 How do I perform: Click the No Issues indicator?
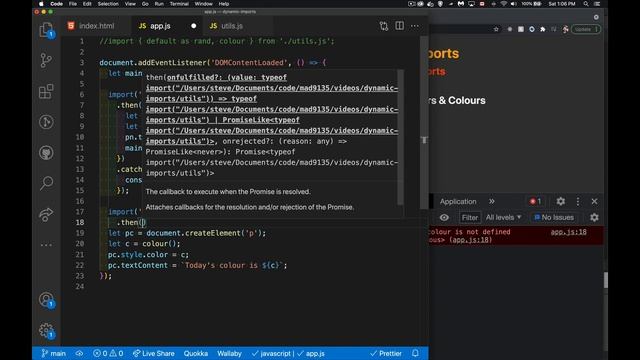point(554,218)
